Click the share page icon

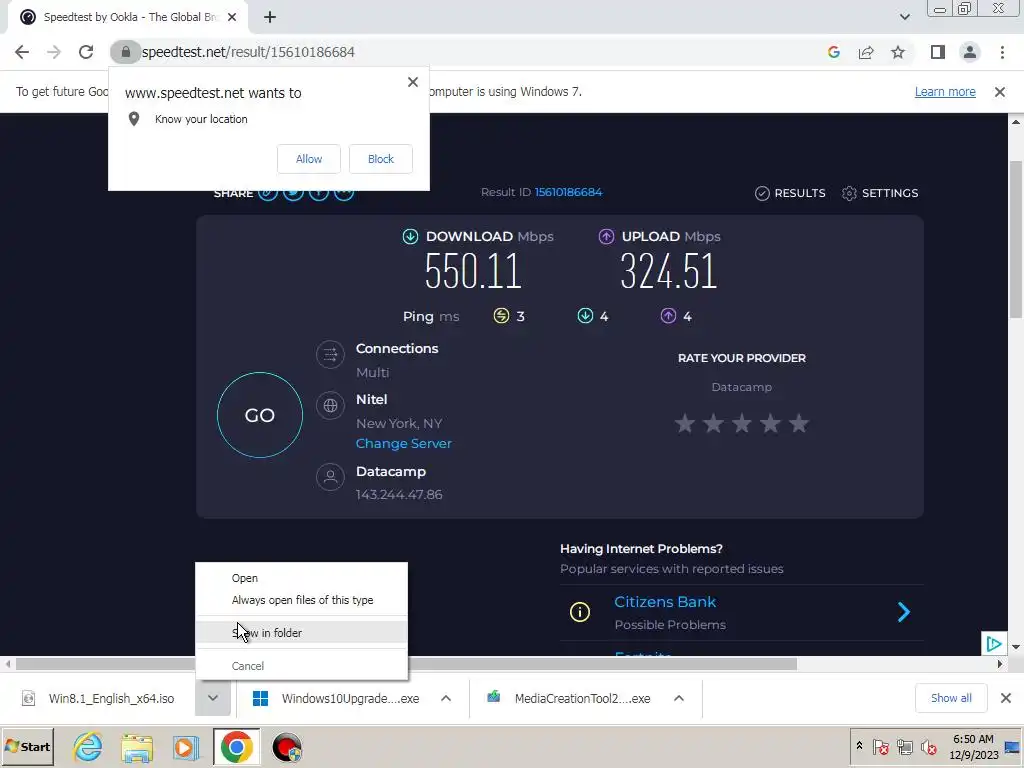click(866, 52)
